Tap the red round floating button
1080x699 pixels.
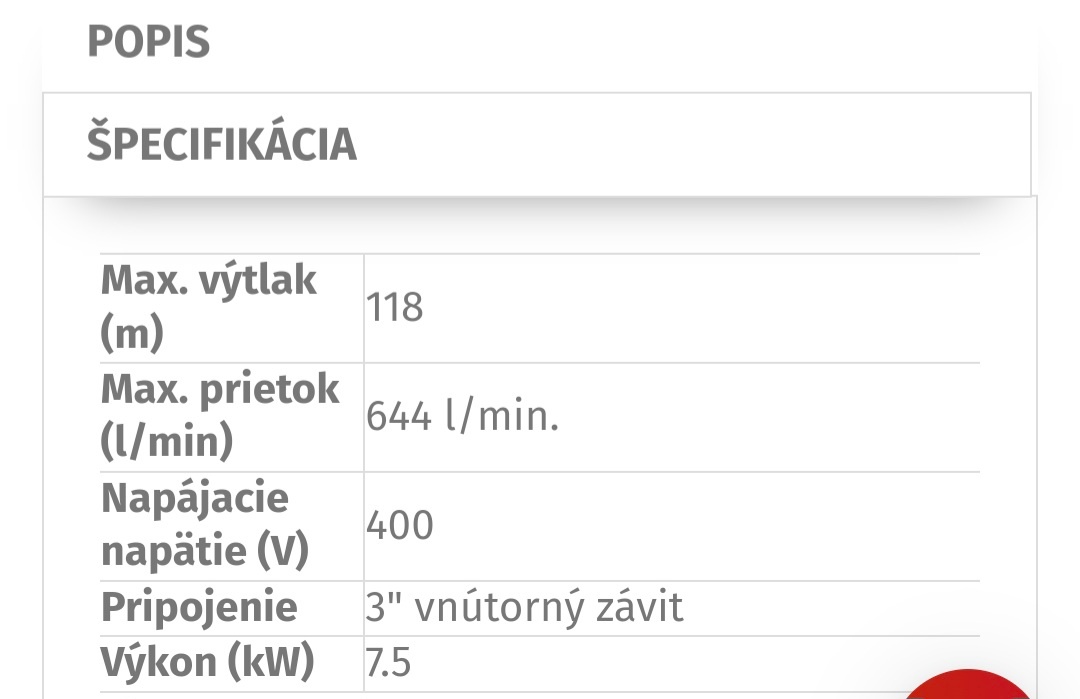pyautogui.click(x=969, y=687)
